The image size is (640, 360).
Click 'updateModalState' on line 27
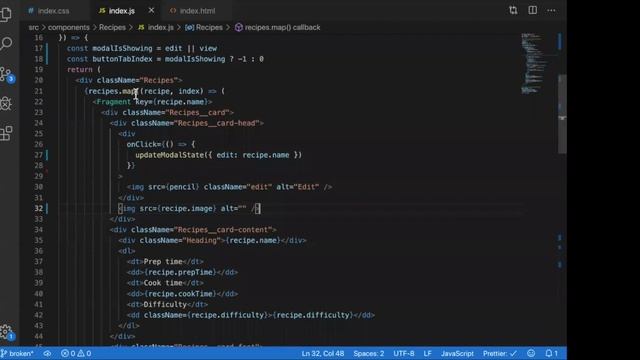point(169,155)
